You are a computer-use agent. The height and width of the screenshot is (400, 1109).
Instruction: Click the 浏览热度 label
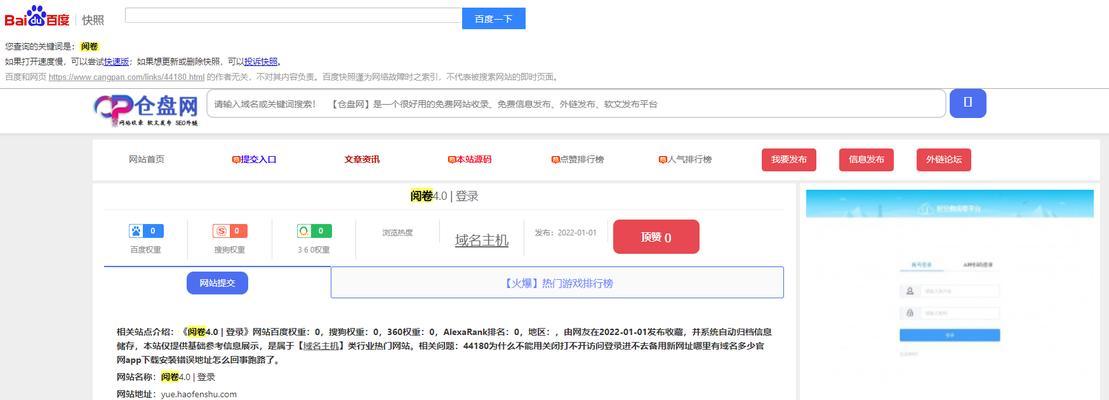point(397,233)
